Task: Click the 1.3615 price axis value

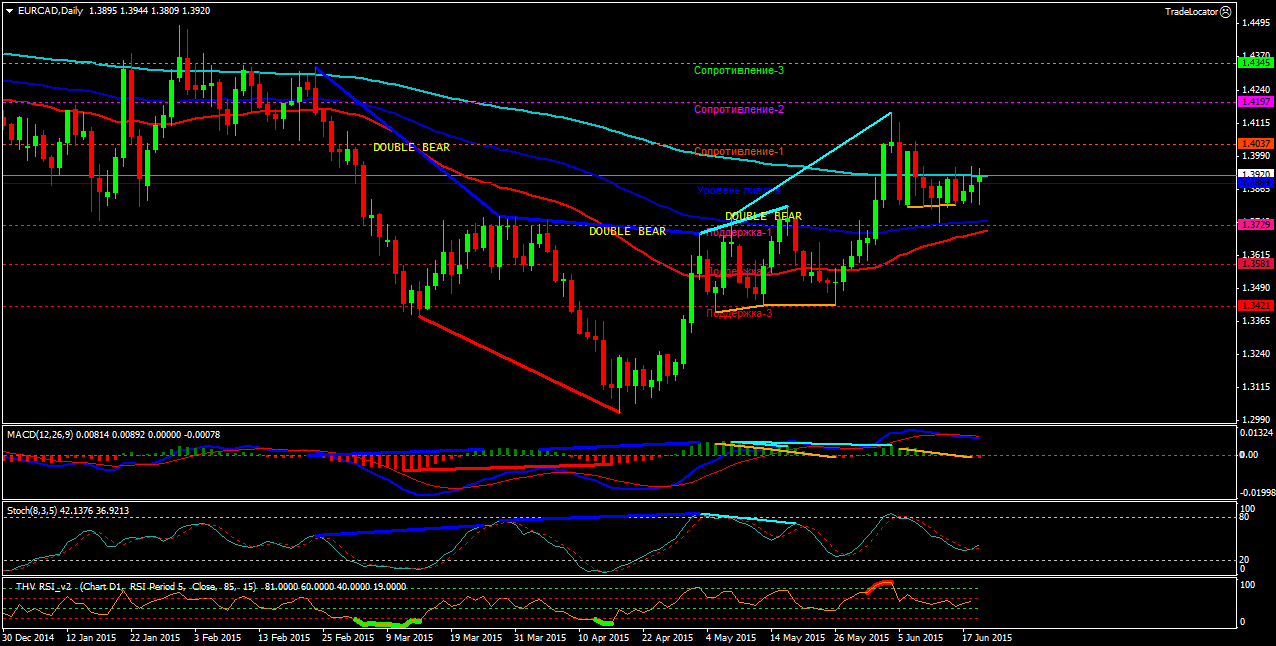Action: [1256, 255]
